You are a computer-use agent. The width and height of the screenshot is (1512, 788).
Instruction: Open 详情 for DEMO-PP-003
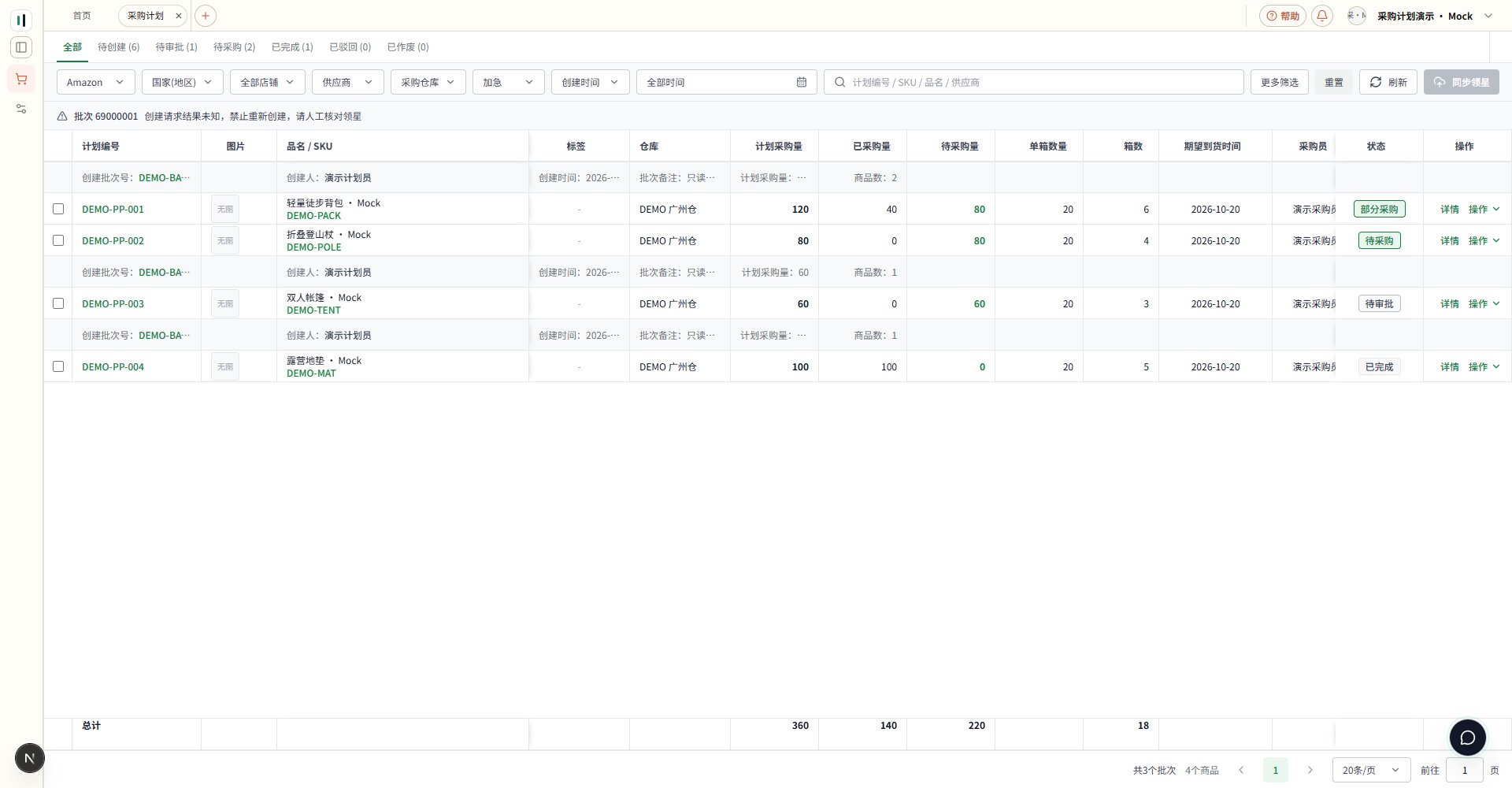coord(1450,303)
